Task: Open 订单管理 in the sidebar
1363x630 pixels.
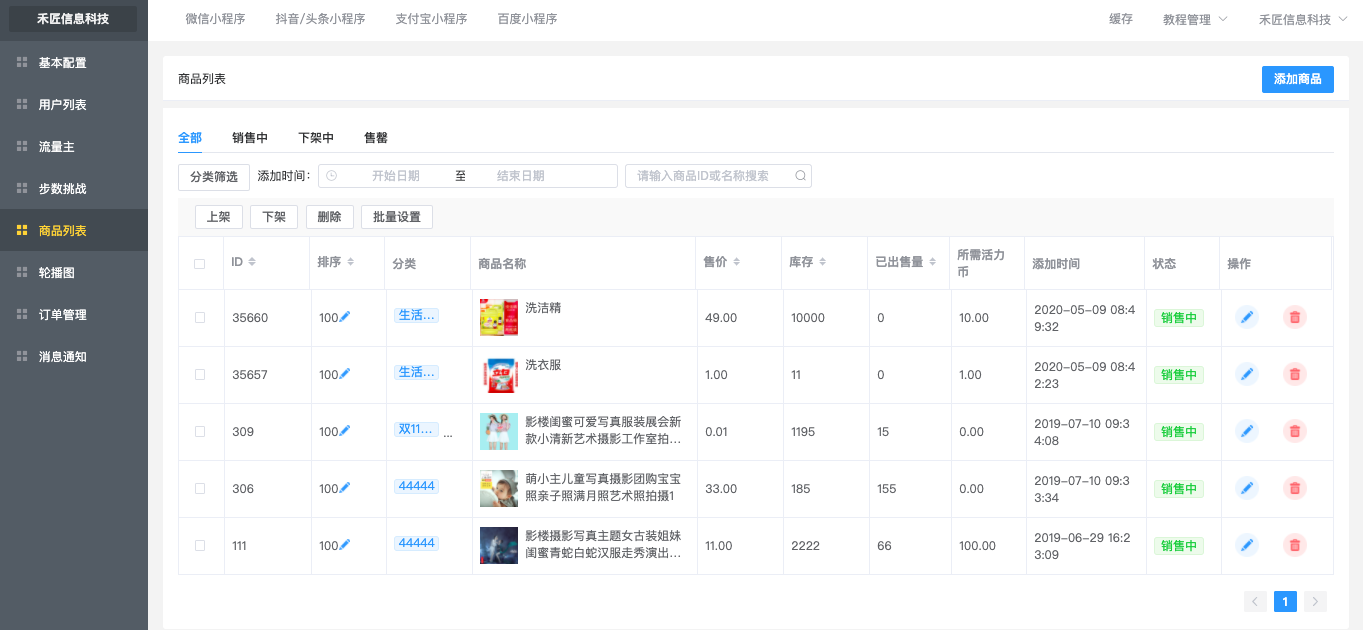Action: (x=62, y=314)
